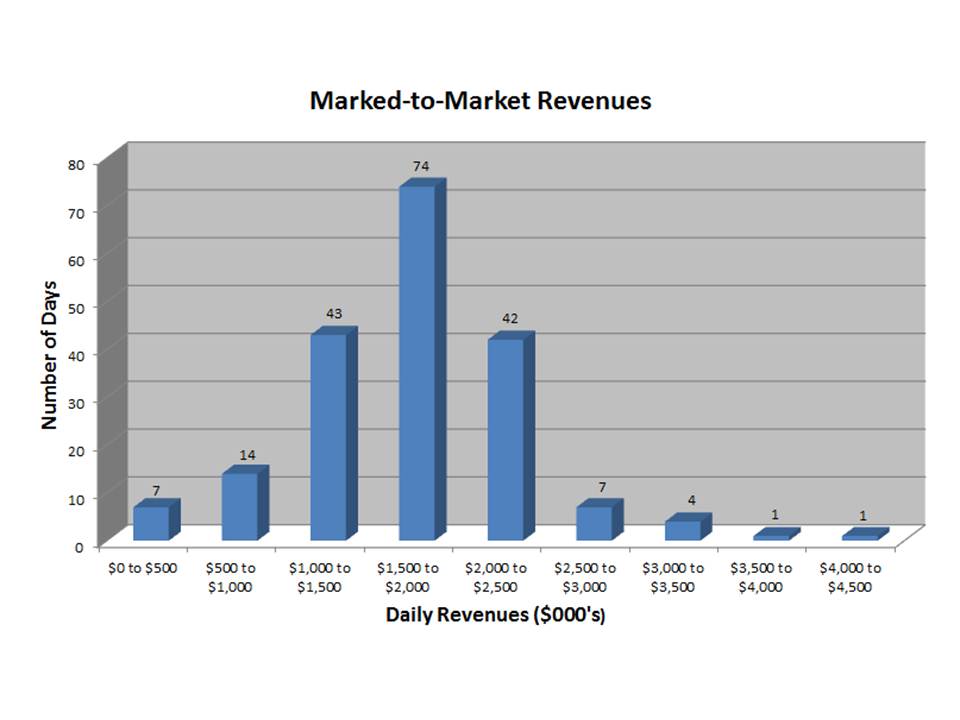The height and width of the screenshot is (720, 960).
Task: Select the data label showing 4
Action: click(690, 500)
